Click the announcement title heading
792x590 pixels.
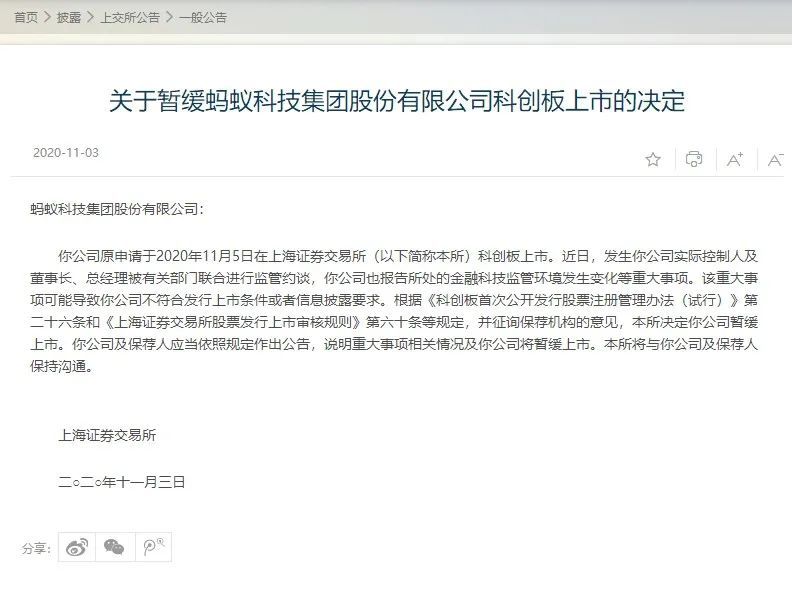pyautogui.click(x=397, y=101)
